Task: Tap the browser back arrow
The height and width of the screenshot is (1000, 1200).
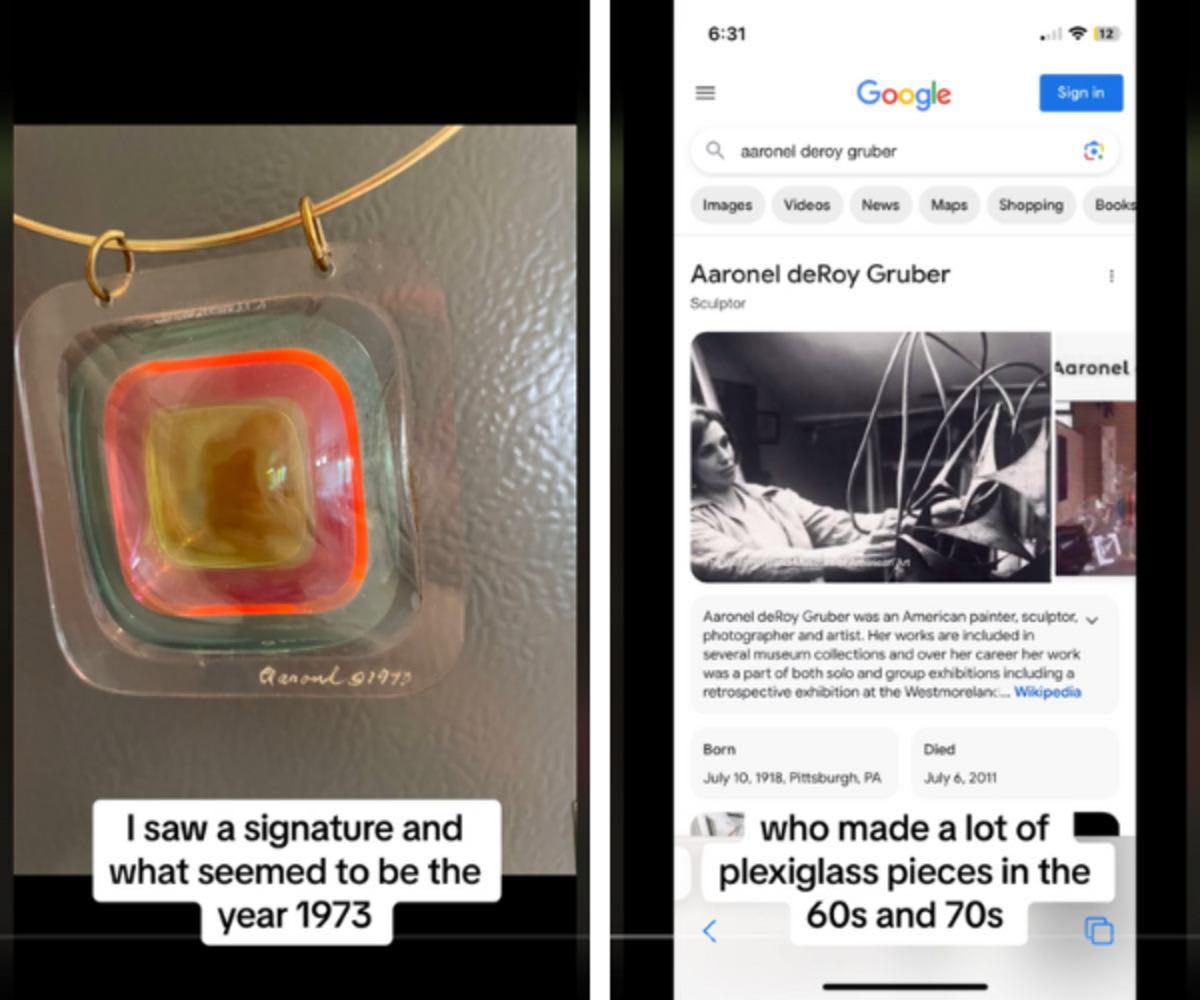Action: [x=709, y=931]
